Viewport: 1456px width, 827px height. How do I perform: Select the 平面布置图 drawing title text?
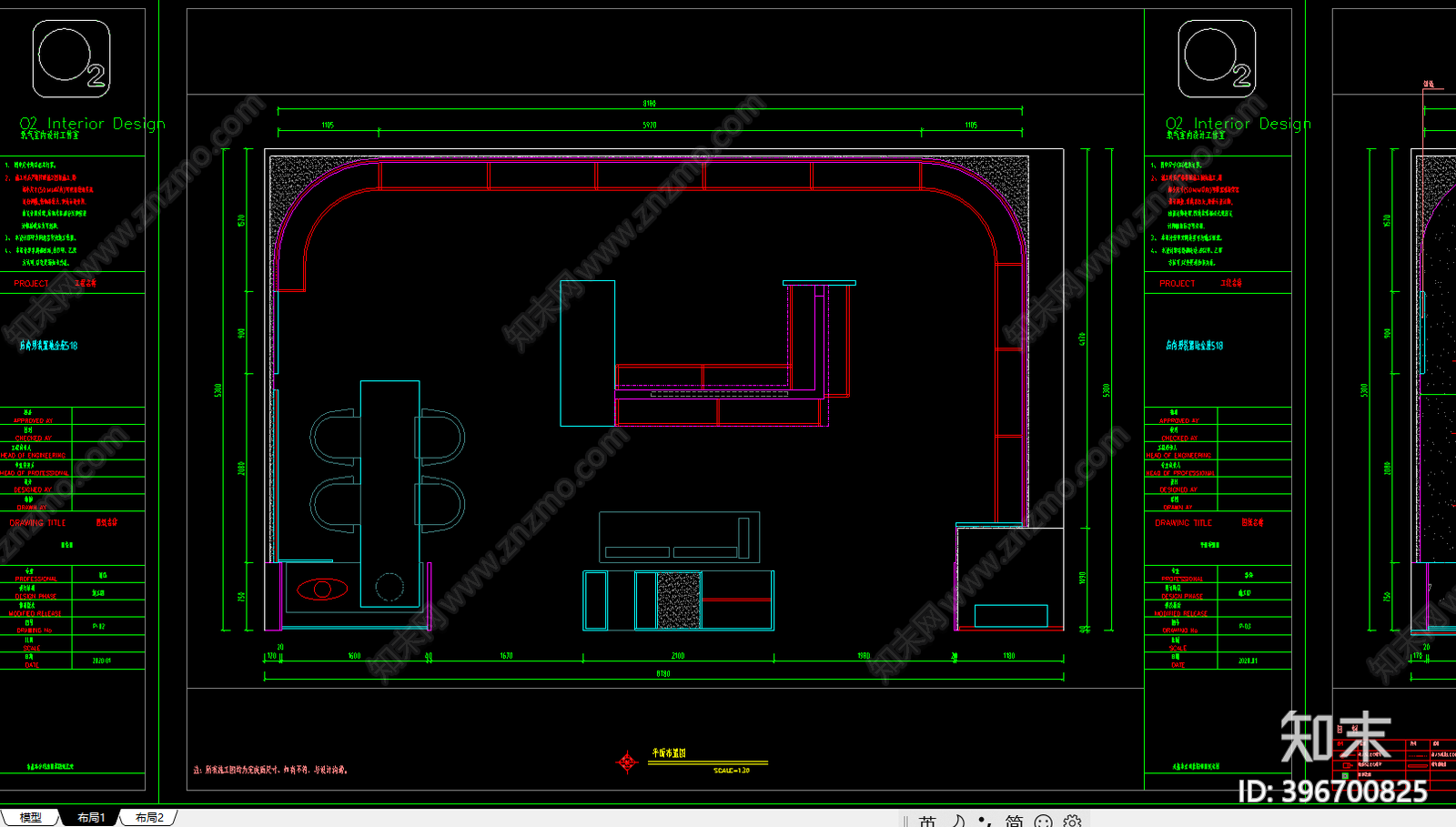669,753
